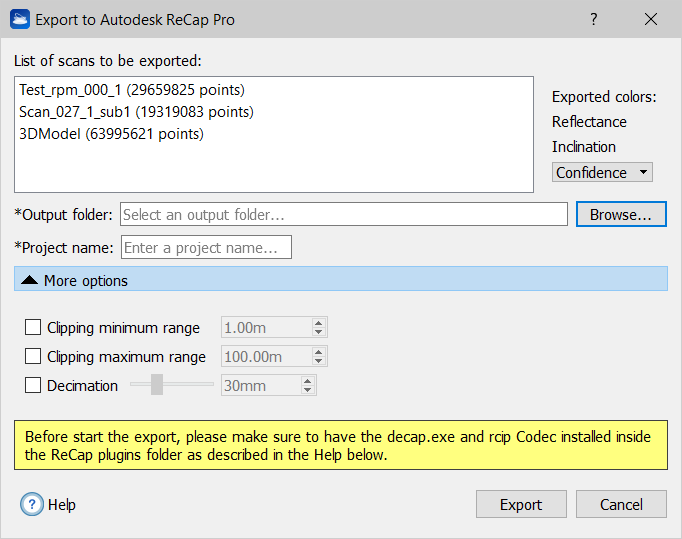Click the blue Help question mark icon
Screen dimensions: 682x539
tap(32, 504)
